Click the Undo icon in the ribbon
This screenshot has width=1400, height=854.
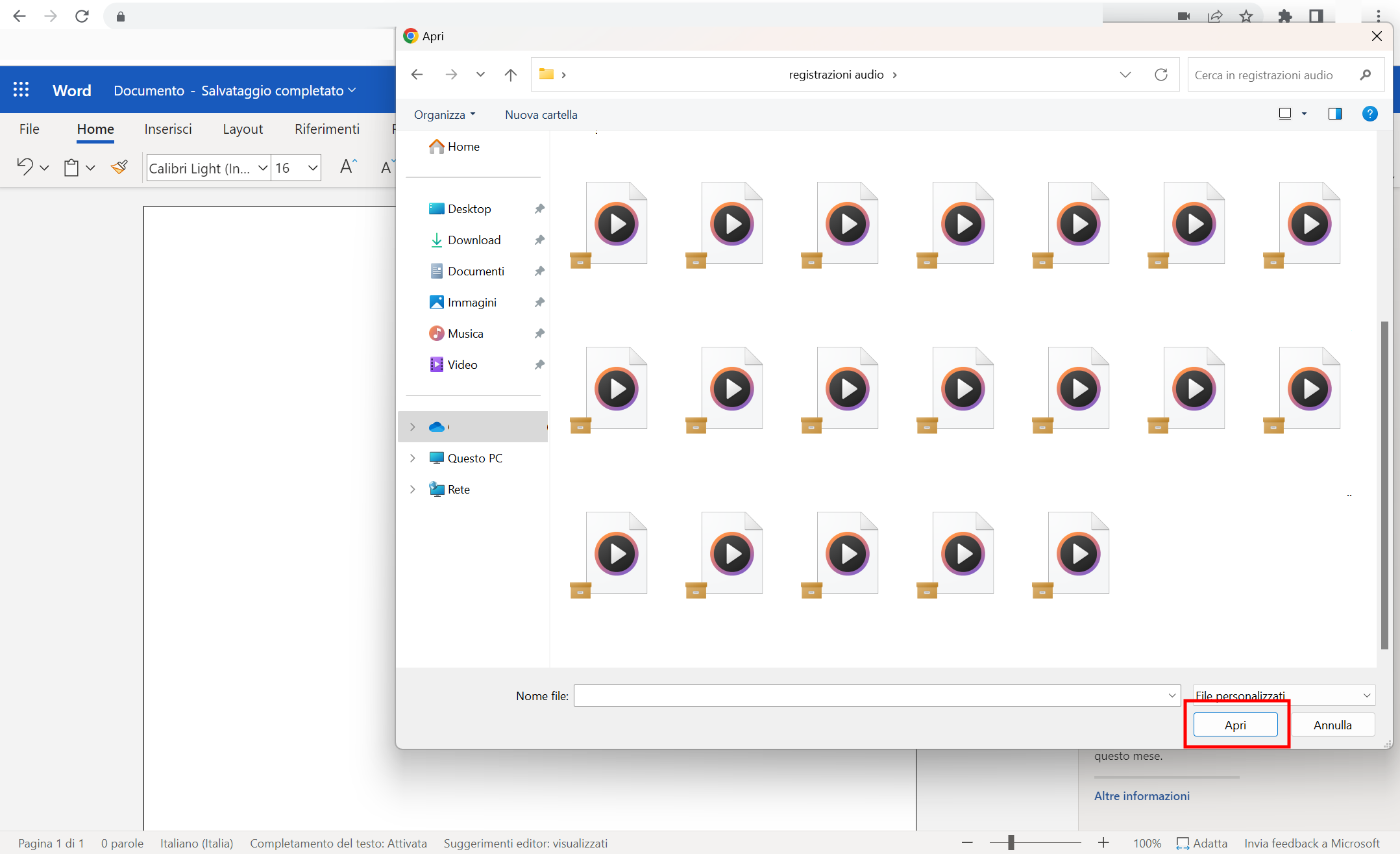click(x=23, y=167)
